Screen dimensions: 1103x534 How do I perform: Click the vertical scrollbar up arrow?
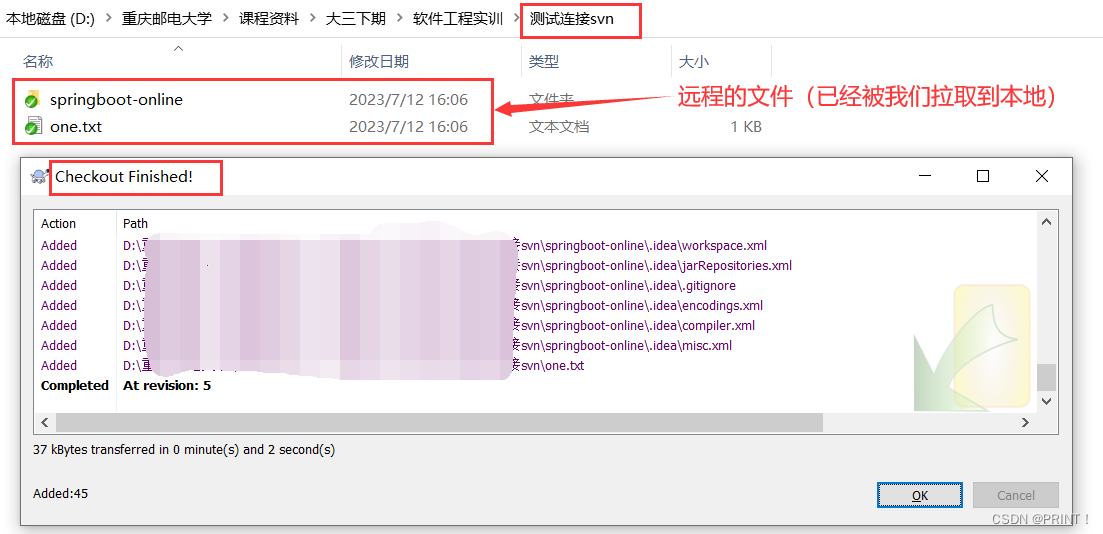1046,222
